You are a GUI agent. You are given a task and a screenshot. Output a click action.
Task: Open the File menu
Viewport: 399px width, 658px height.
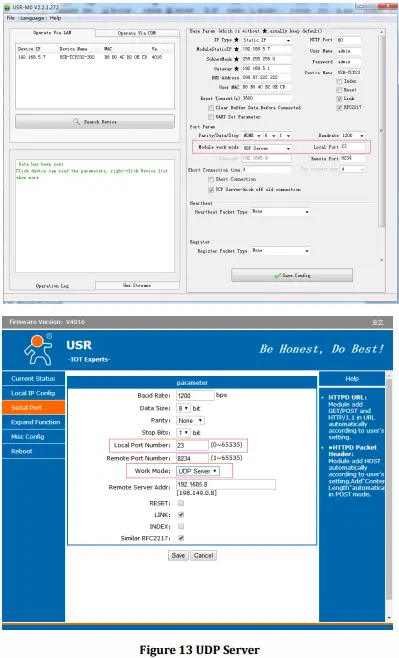pos(10,18)
